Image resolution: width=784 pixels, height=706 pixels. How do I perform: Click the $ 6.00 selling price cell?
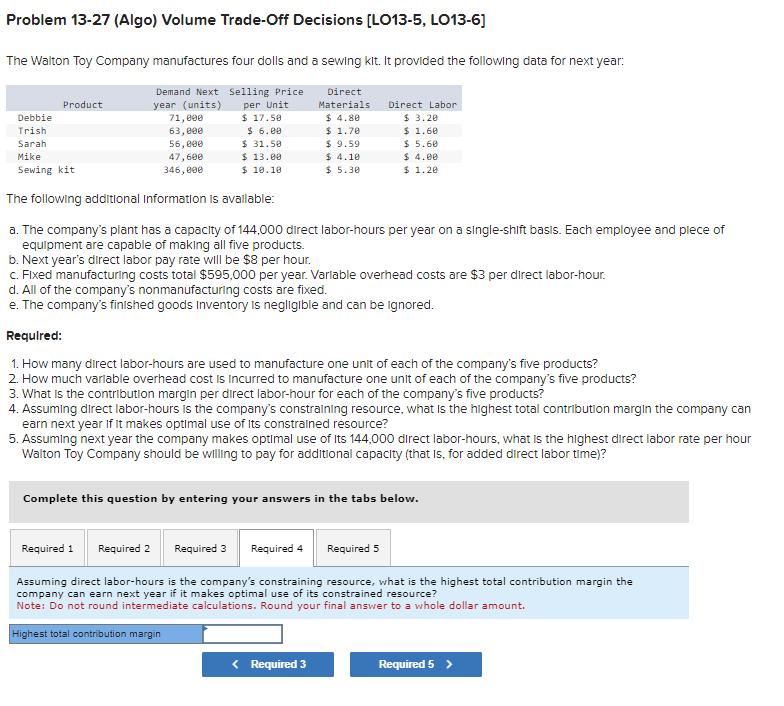pyautogui.click(x=264, y=131)
